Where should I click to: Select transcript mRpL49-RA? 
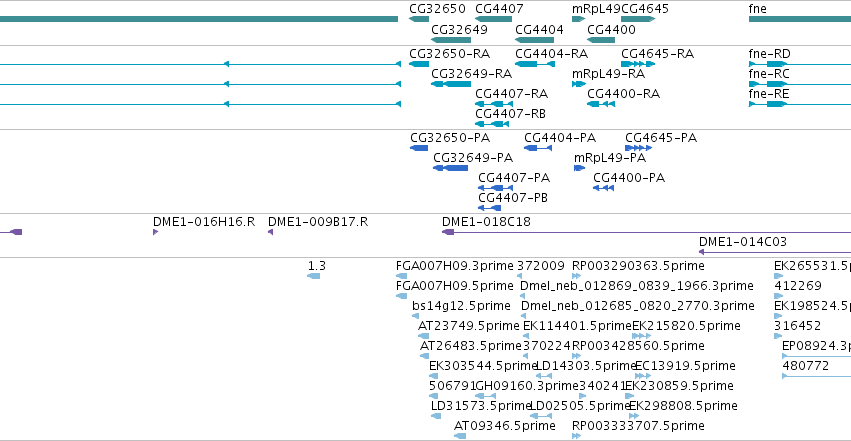579,84
